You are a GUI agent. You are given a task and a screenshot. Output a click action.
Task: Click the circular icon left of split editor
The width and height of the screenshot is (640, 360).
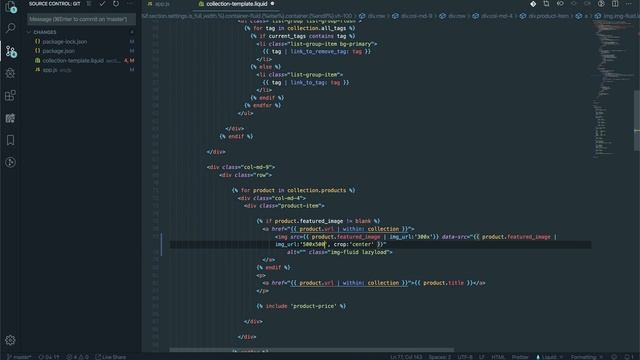[x=601, y=4]
